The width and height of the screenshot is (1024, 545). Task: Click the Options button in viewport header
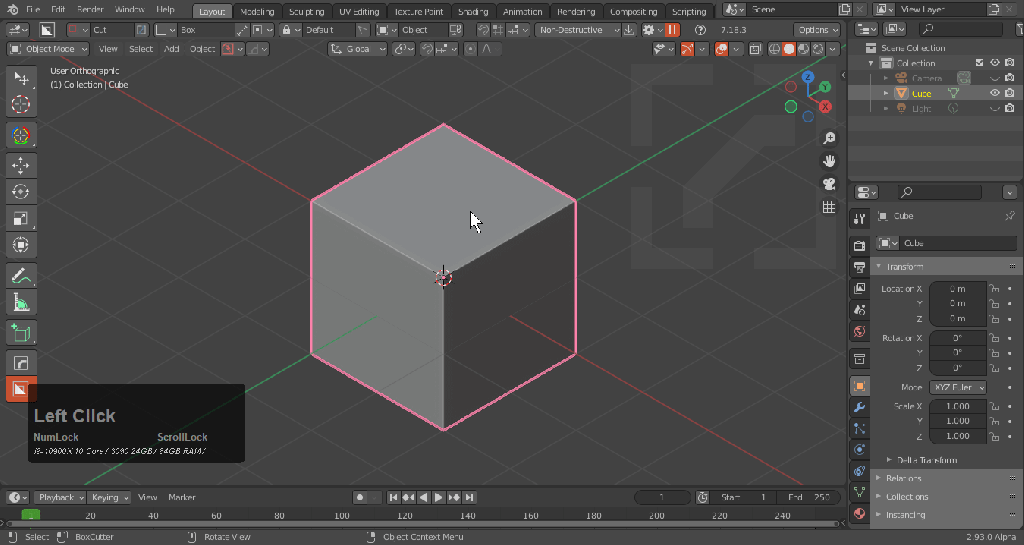pyautogui.click(x=818, y=30)
